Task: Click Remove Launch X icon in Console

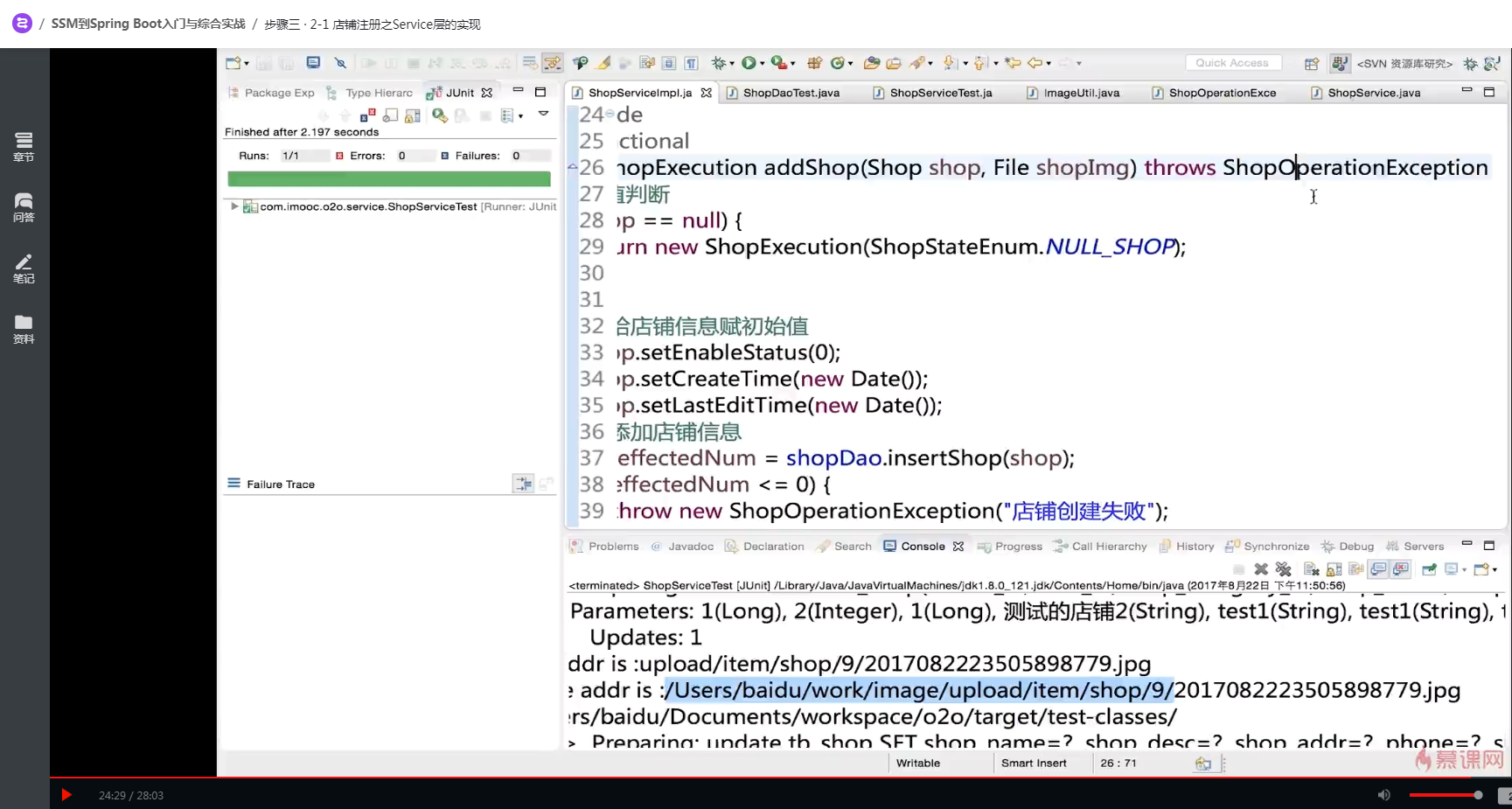Action: [1261, 569]
